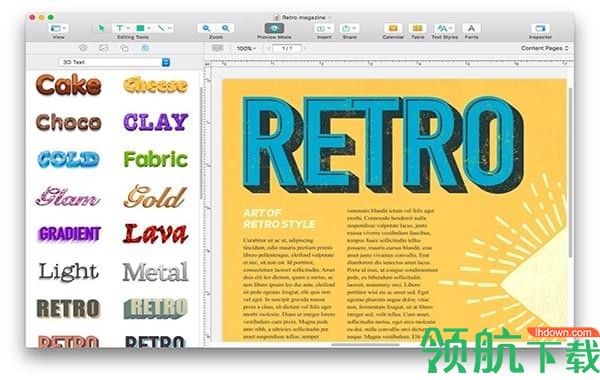Select the GRADIENT 3D text style
600x380 pixels.
69,233
